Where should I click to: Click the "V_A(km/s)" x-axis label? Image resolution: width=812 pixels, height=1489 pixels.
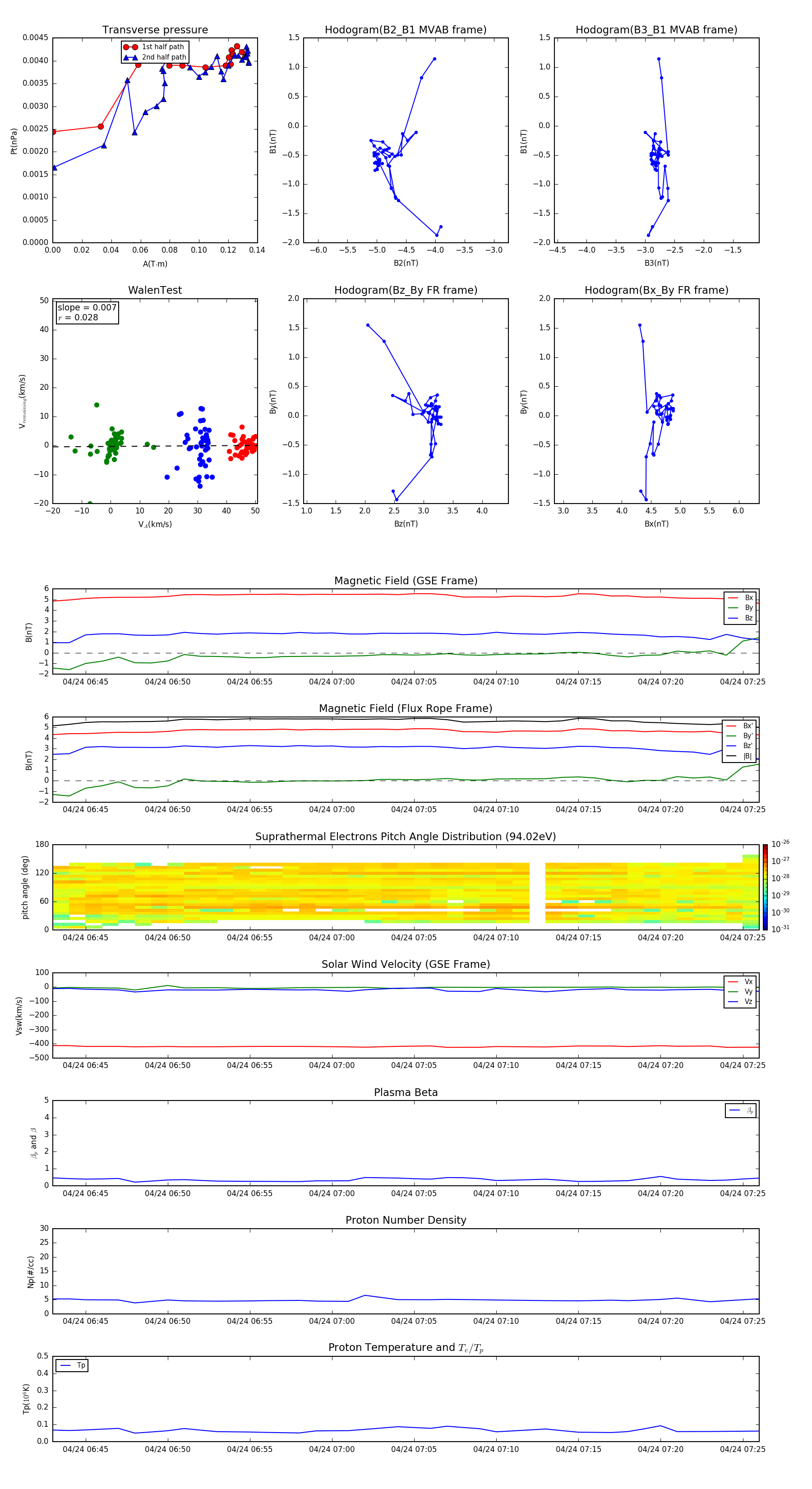point(155,524)
